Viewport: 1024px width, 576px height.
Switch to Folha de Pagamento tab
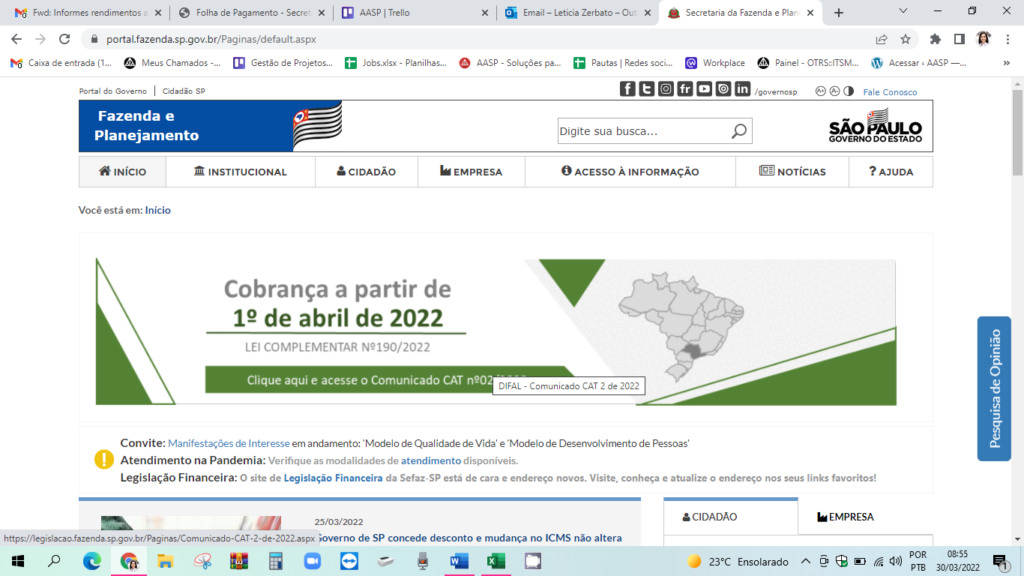click(251, 12)
